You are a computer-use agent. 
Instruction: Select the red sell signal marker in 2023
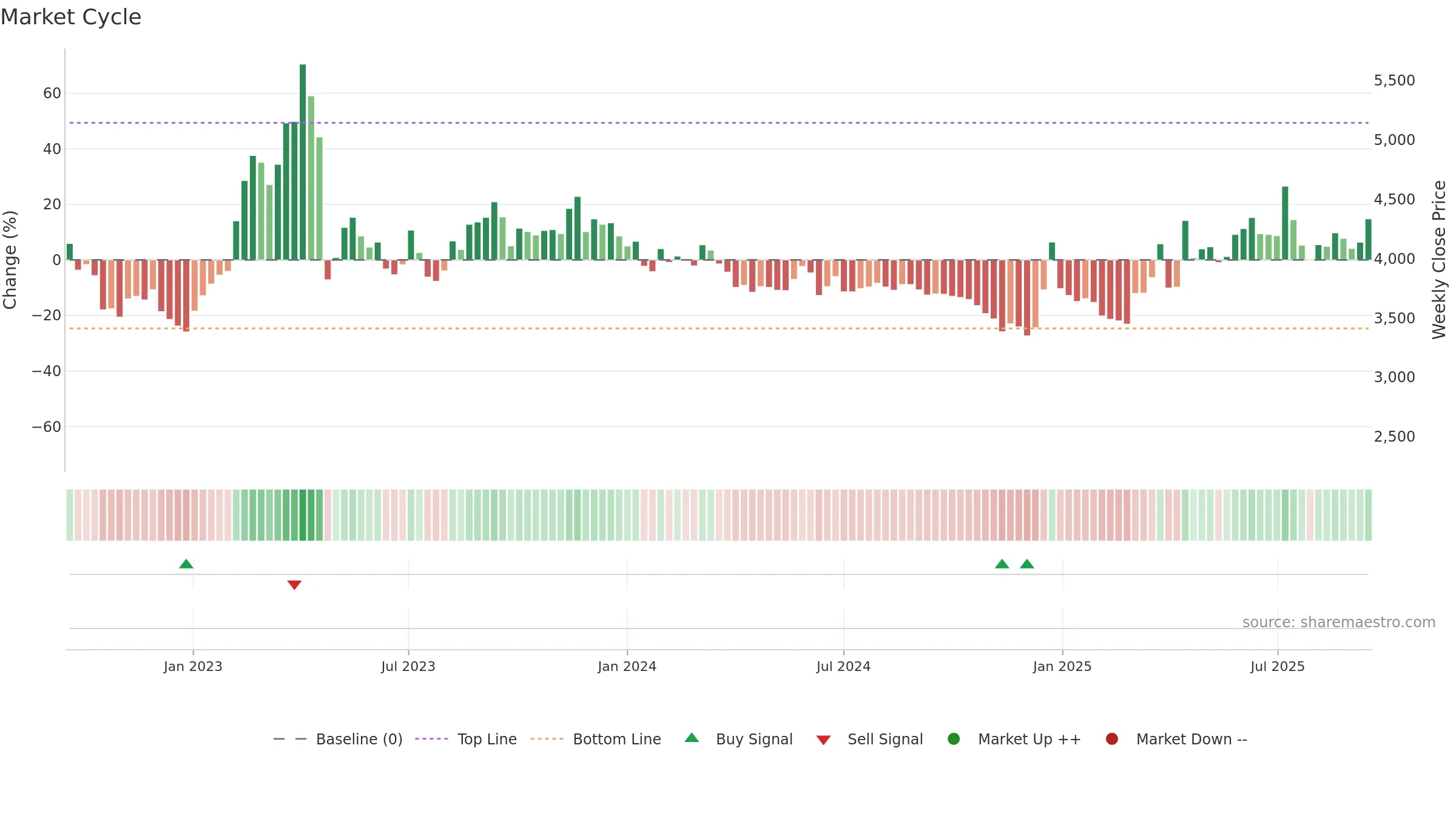[x=294, y=585]
